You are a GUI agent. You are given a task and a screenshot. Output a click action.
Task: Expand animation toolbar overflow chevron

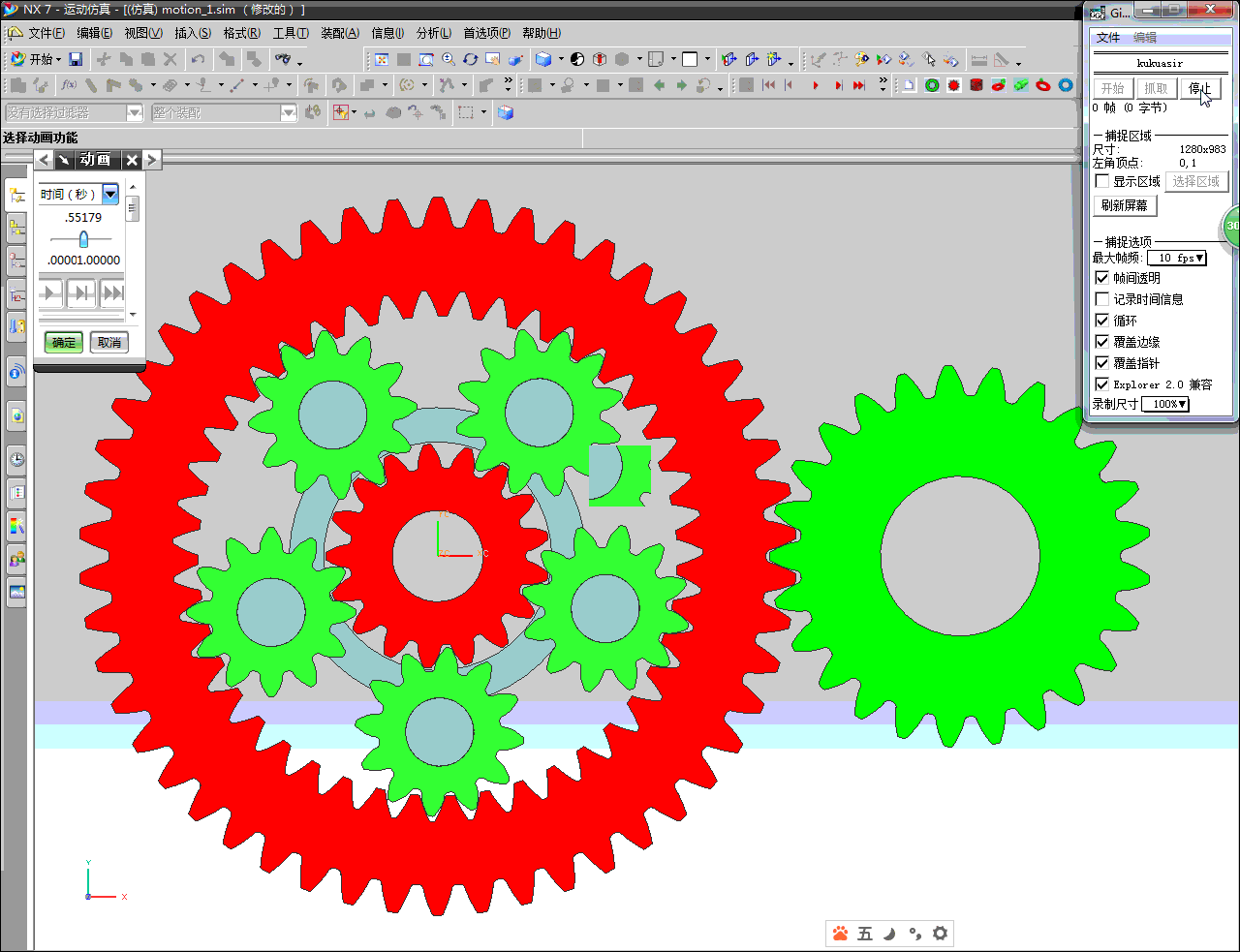(883, 85)
